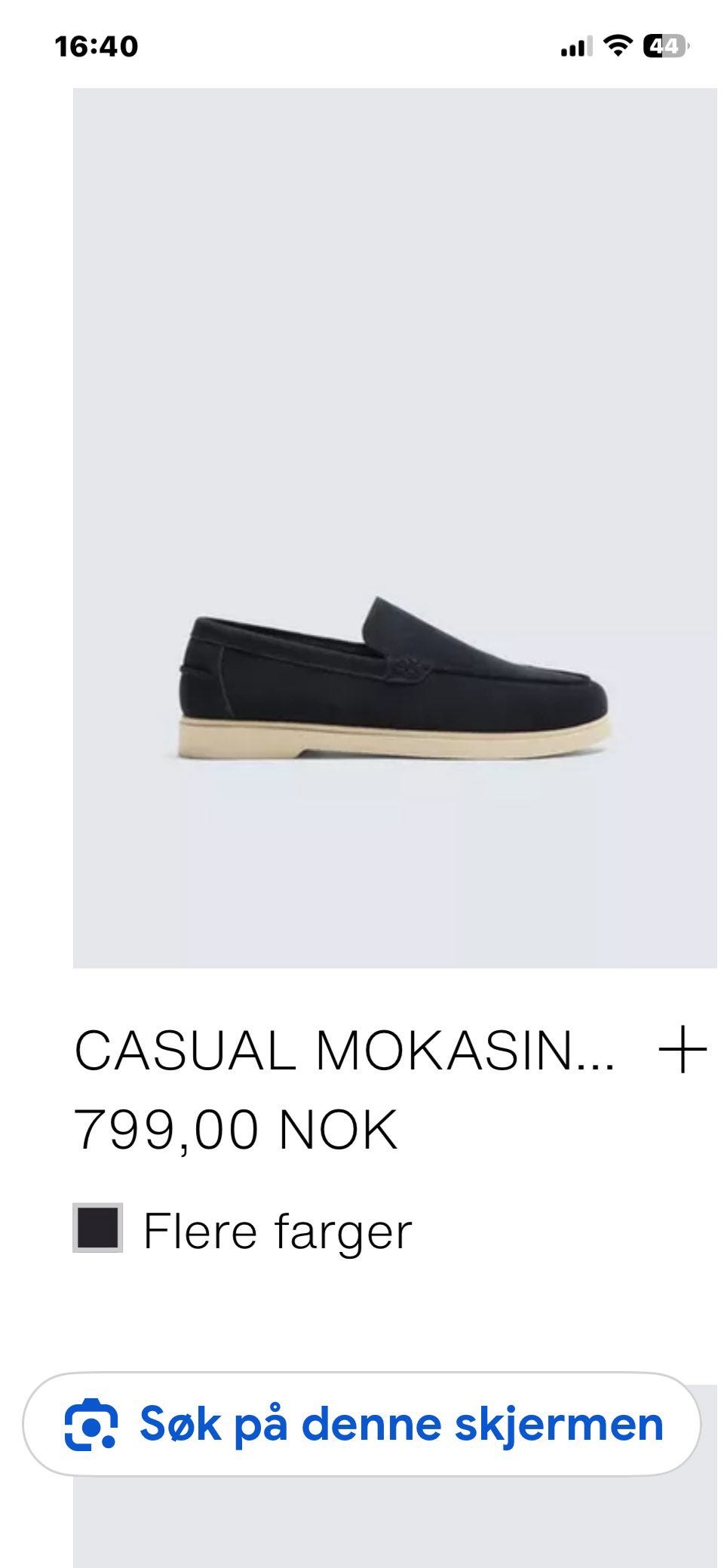Tap the battery indicator in status bar
Viewport: 724px width, 1568px height.
[x=665, y=47]
